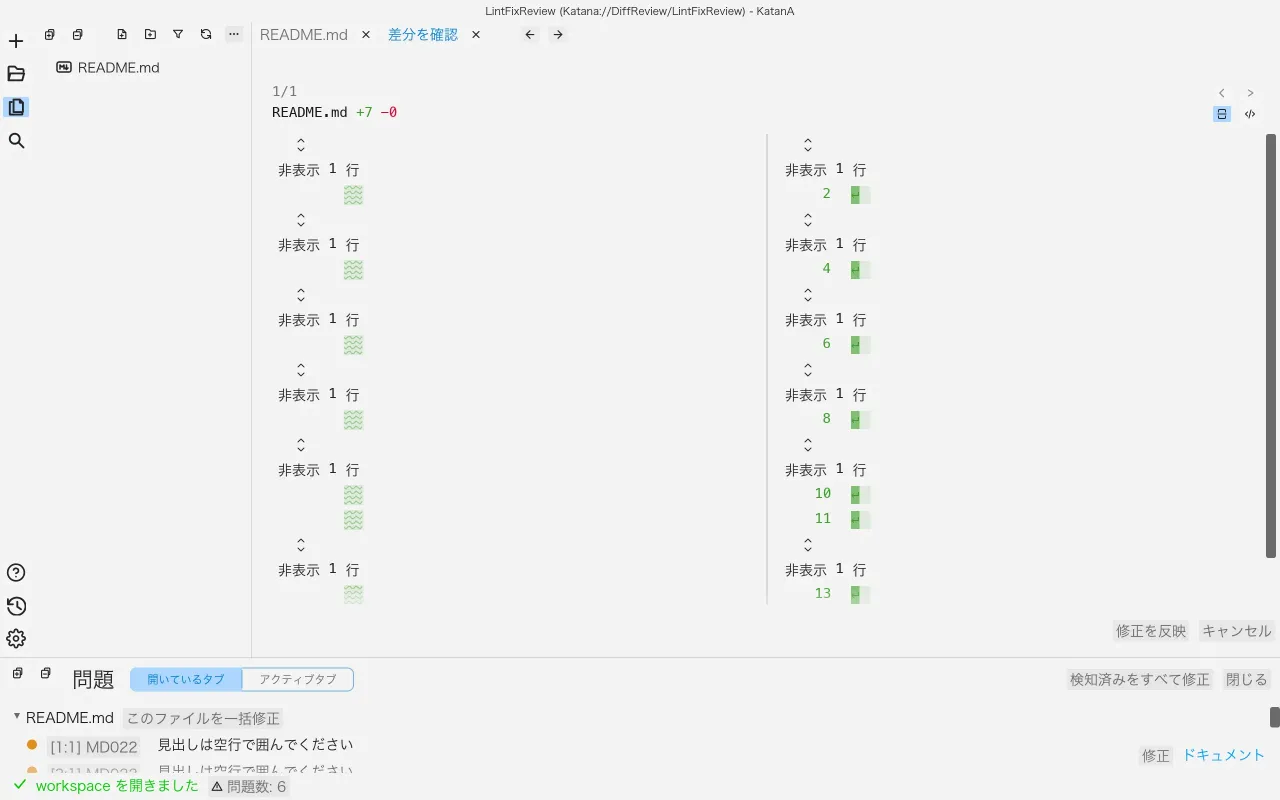Select the アクティブタブ segment

click(x=298, y=680)
